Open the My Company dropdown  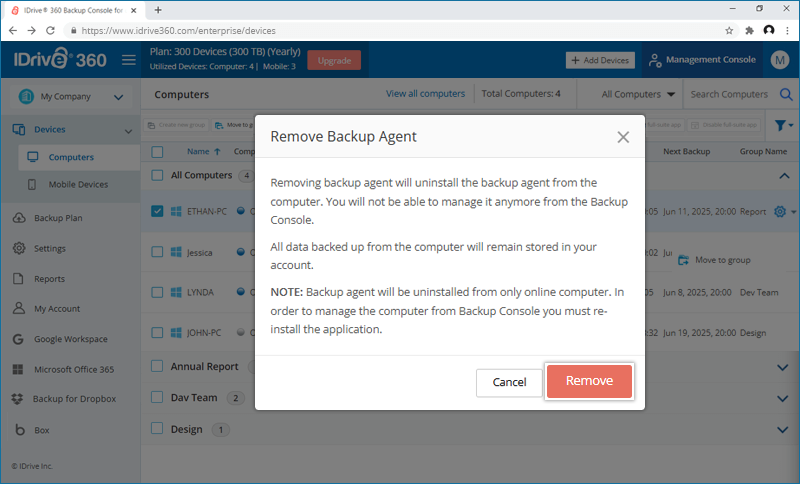click(69, 97)
